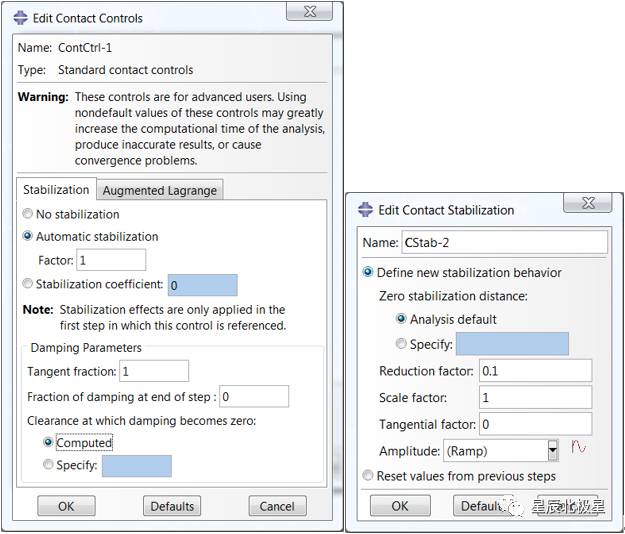Click OK in Edit Contact Stabilization
625x534 pixels.
click(x=400, y=506)
